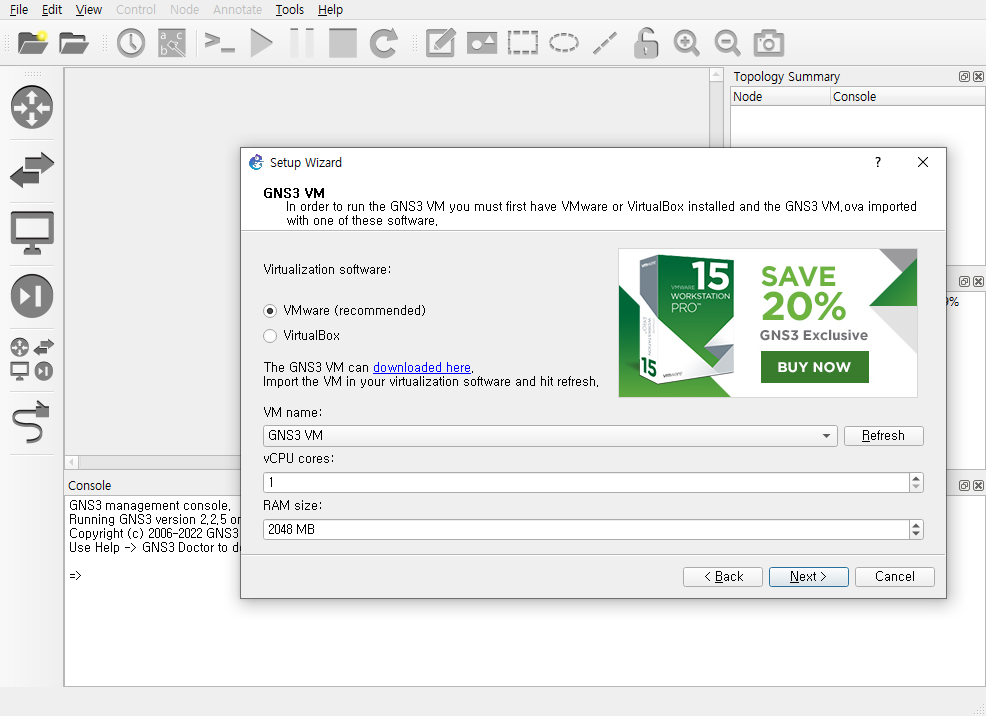Viewport: 986px width, 716px height.
Task: Open the downloaded here link
Action: [x=422, y=367]
